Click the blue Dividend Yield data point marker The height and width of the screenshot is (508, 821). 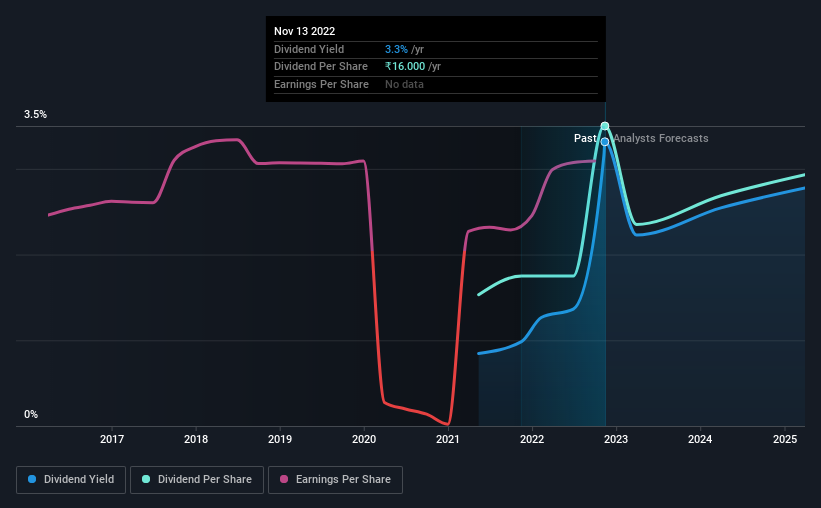click(605, 142)
